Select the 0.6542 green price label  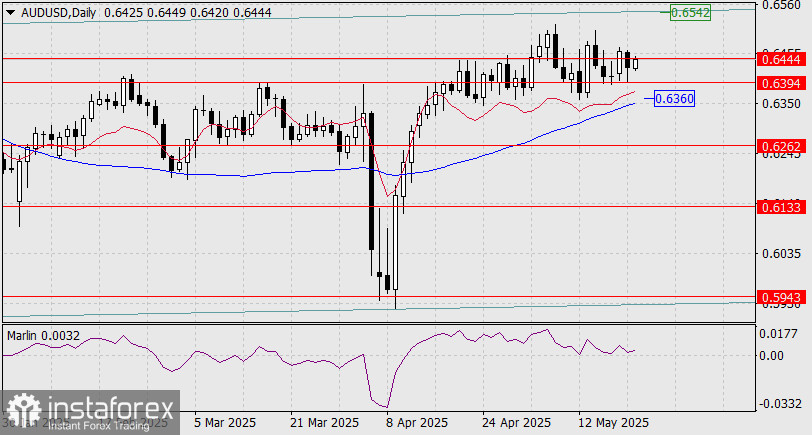(x=690, y=12)
